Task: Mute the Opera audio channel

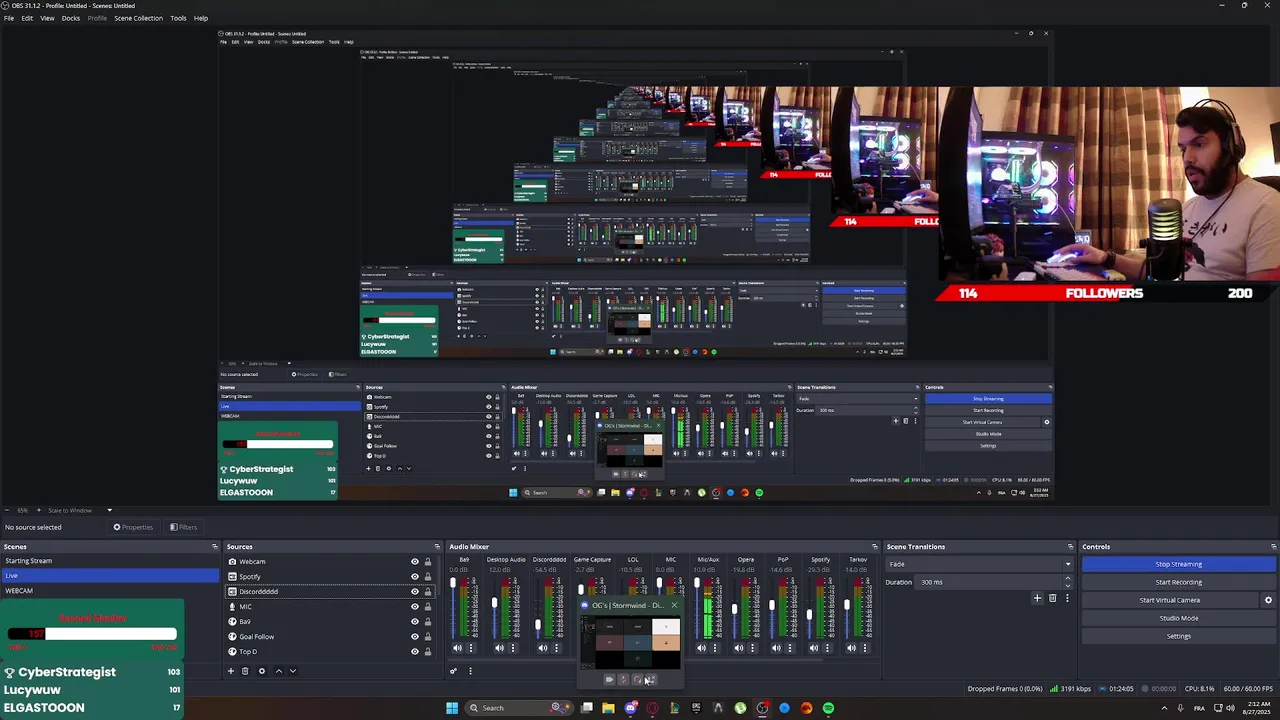Action: (738, 648)
